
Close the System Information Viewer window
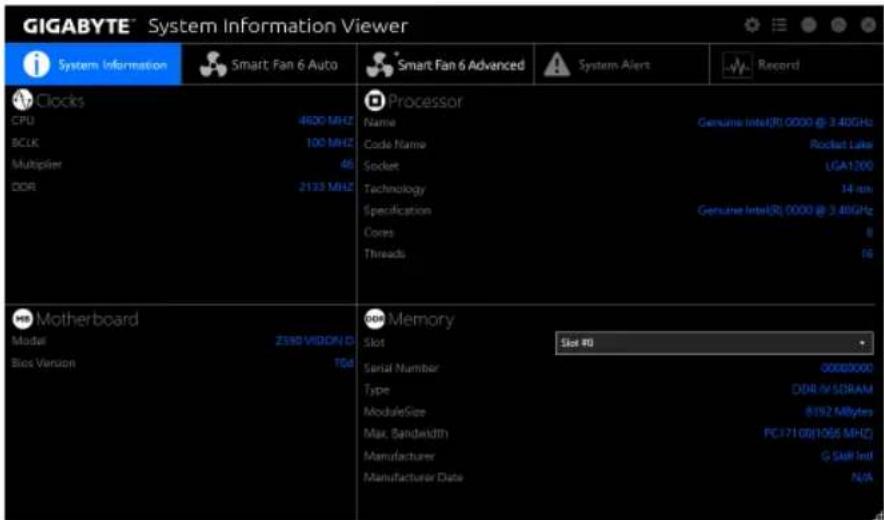[x=868, y=25]
